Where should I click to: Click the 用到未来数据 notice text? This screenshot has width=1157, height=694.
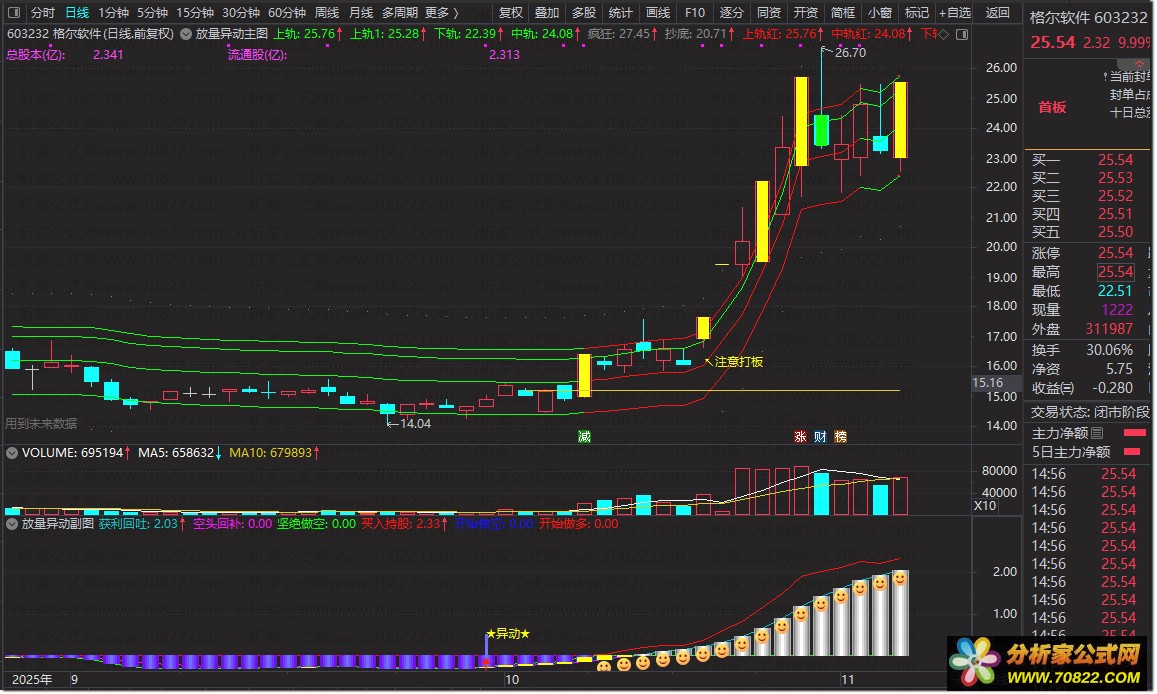tap(41, 423)
